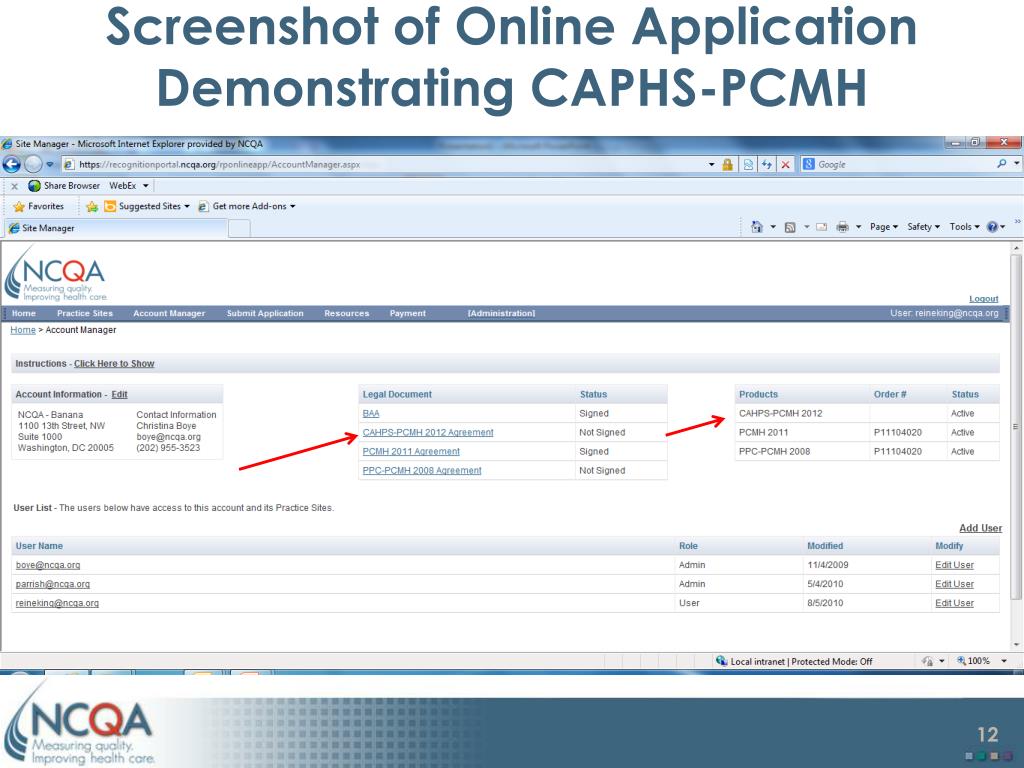Open user boye@ncqa.org

coord(48,565)
